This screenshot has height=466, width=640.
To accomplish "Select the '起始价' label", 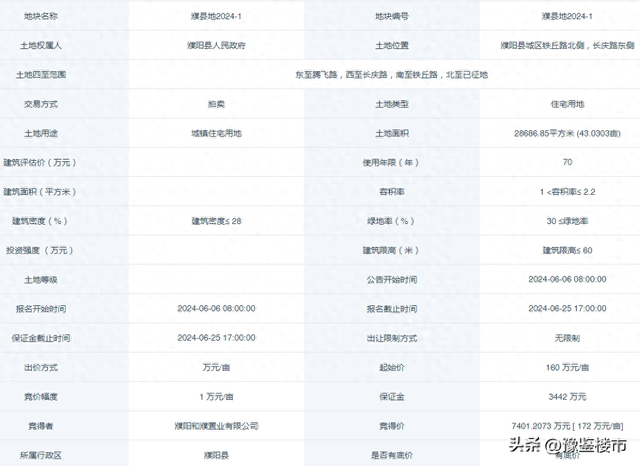I will coord(392,368).
